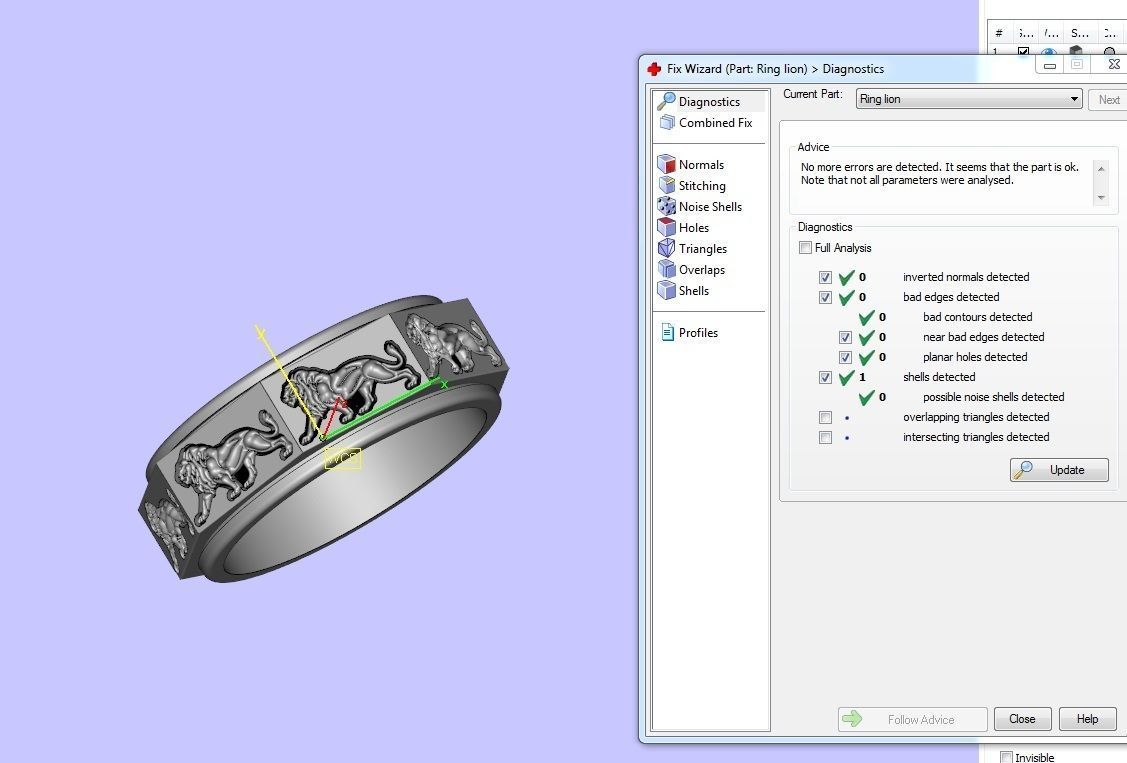Select the Holes fix tool
Image resolution: width=1127 pixels, height=763 pixels.
pyautogui.click(x=684, y=227)
